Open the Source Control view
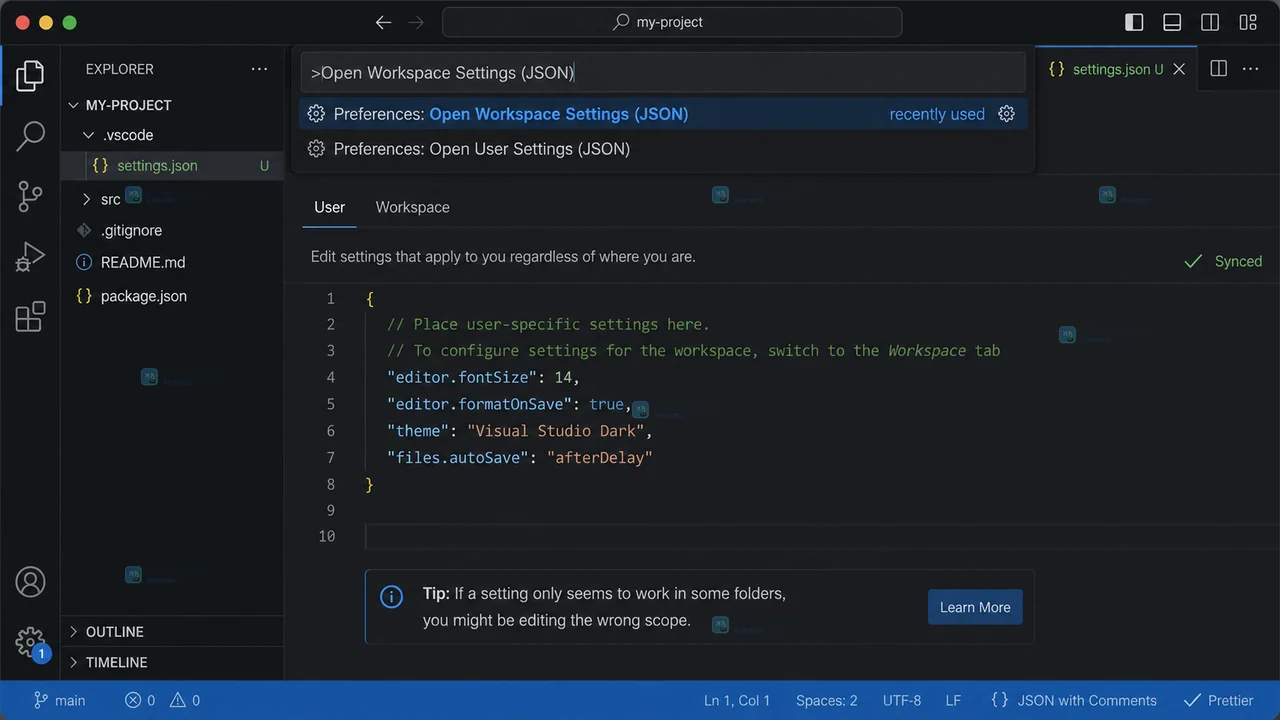Screen dimensions: 1280x720 (30, 196)
